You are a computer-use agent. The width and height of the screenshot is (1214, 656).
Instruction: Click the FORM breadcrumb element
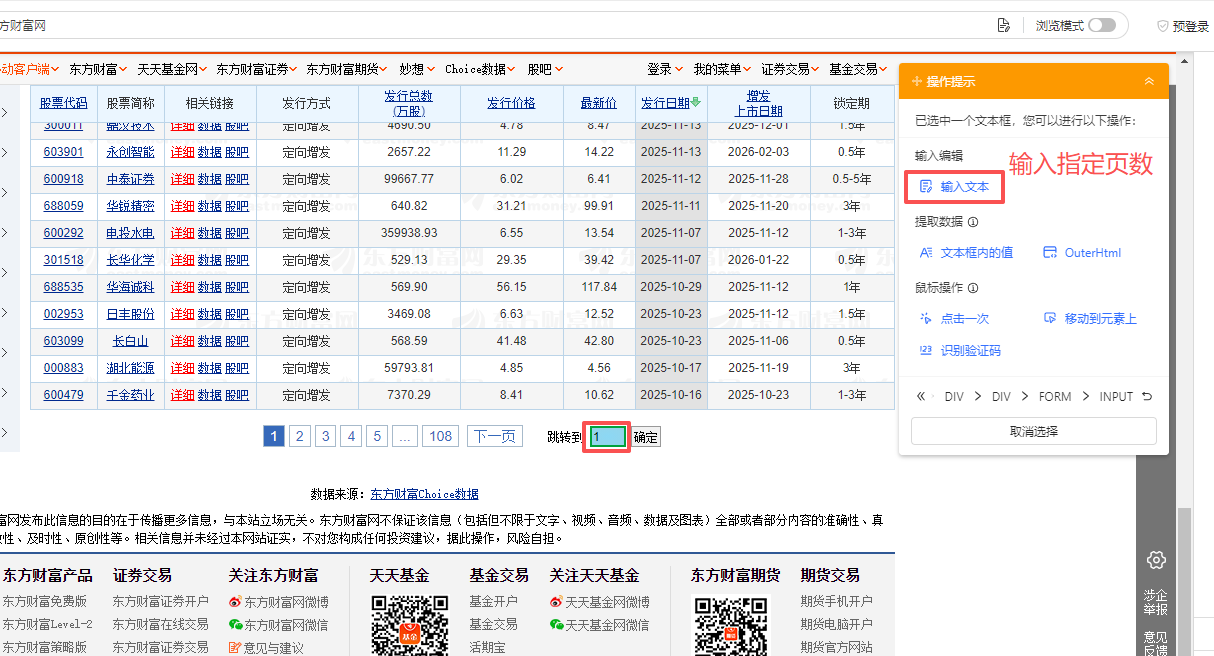click(1055, 397)
